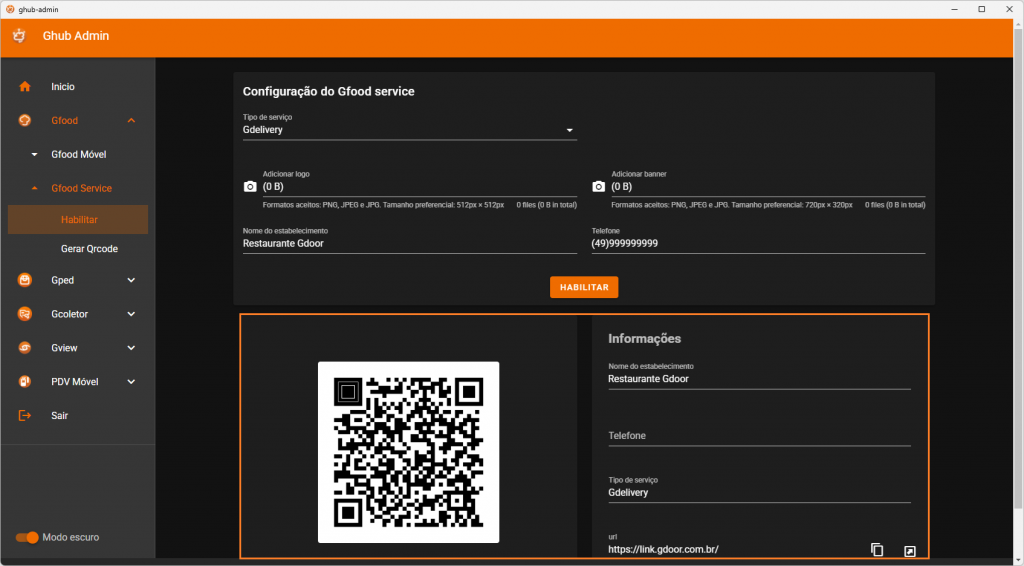The height and width of the screenshot is (566, 1024).
Task: Collapse the Gfood Service submenu arrow
Action: (35, 189)
